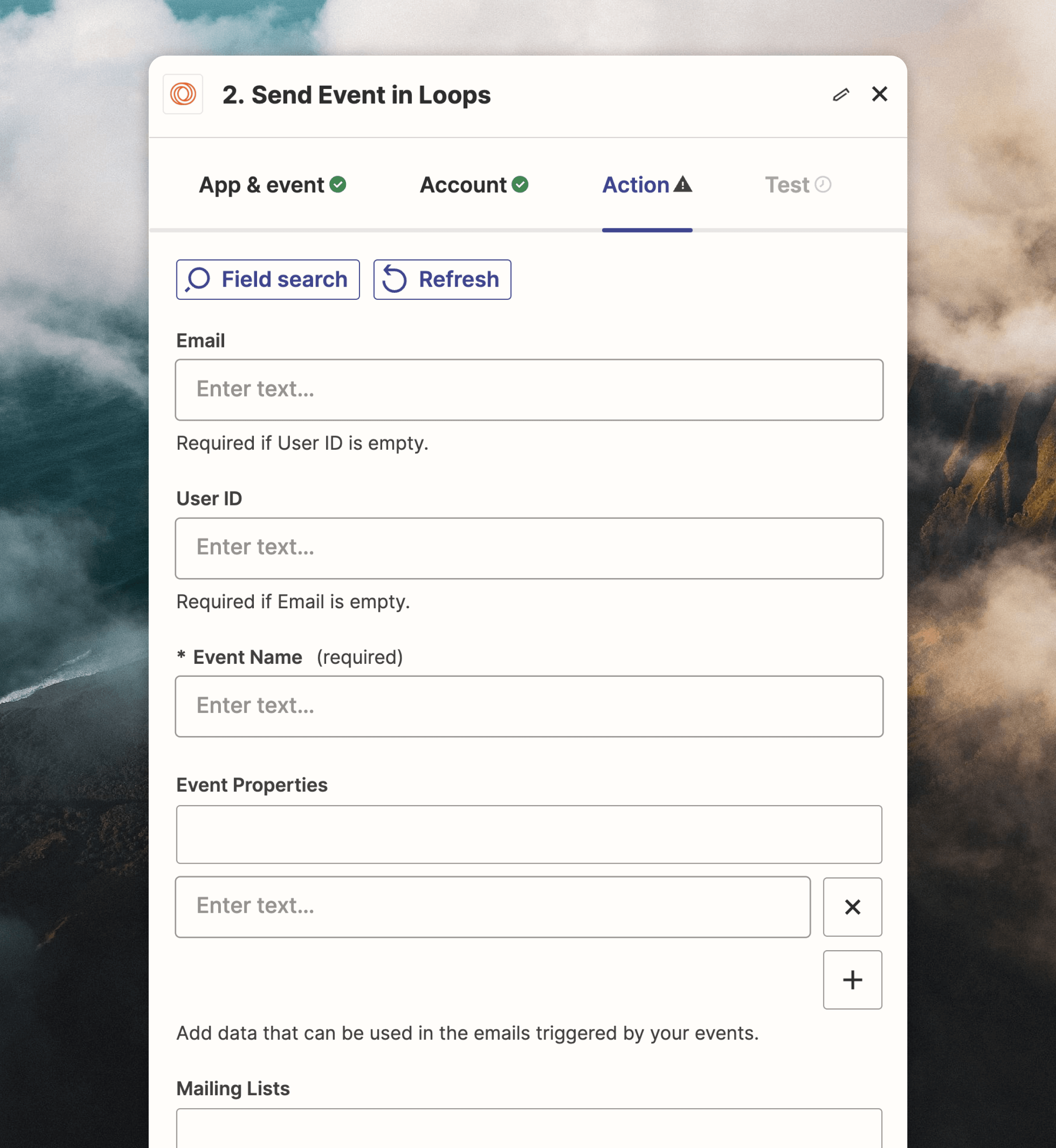Click the Field search button
The image size is (1056, 1148).
[267, 279]
